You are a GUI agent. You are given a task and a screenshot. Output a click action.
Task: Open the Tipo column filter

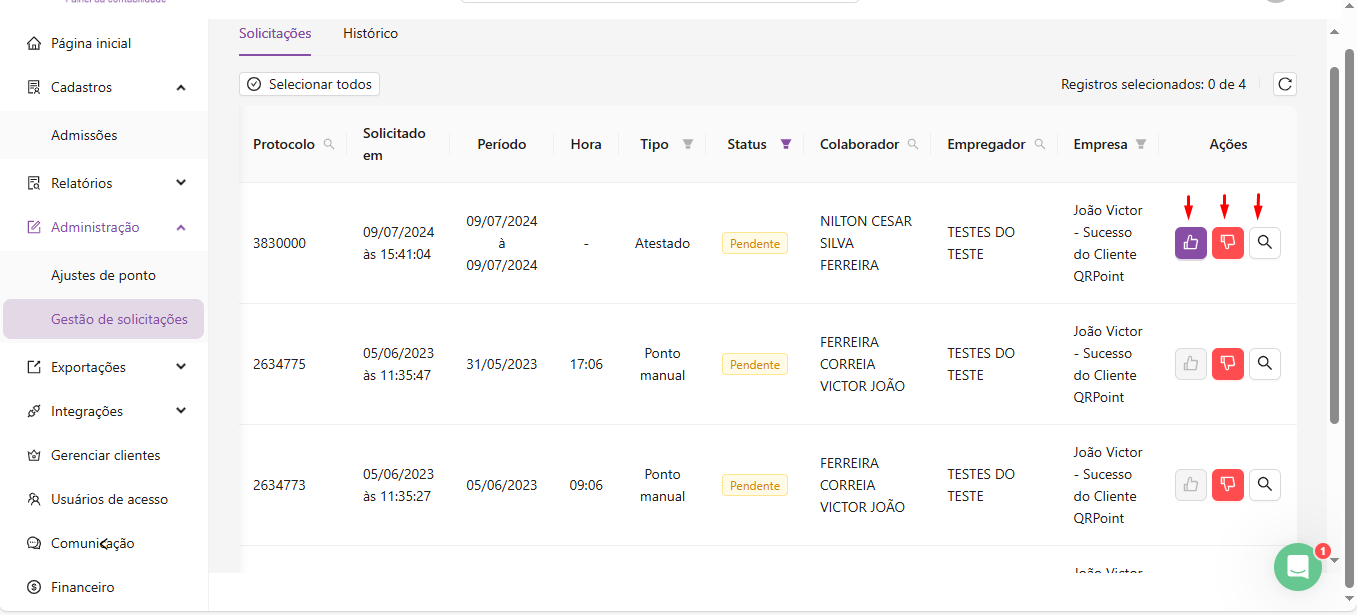tap(687, 144)
